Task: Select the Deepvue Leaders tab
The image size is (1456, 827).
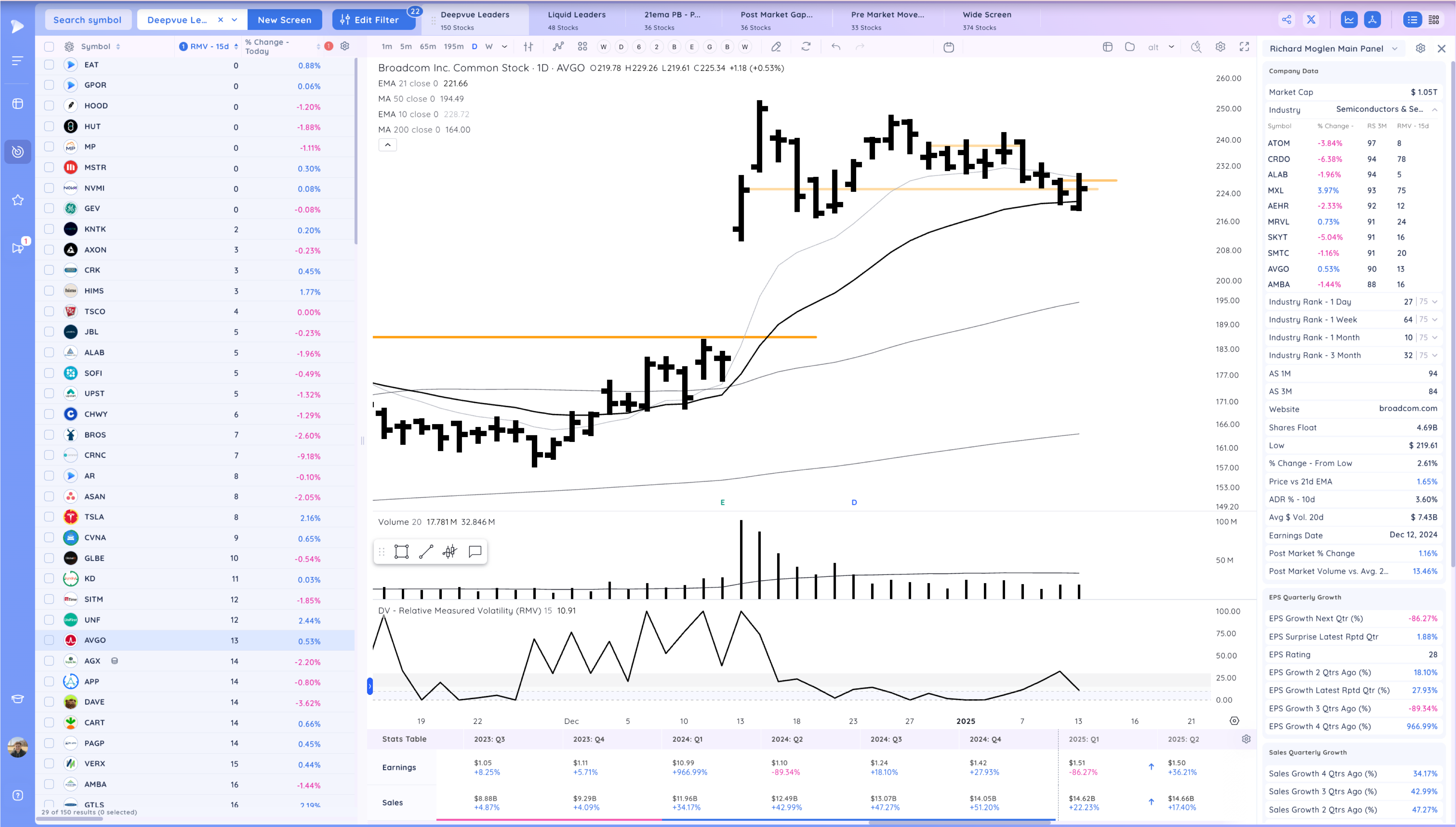Action: point(475,20)
